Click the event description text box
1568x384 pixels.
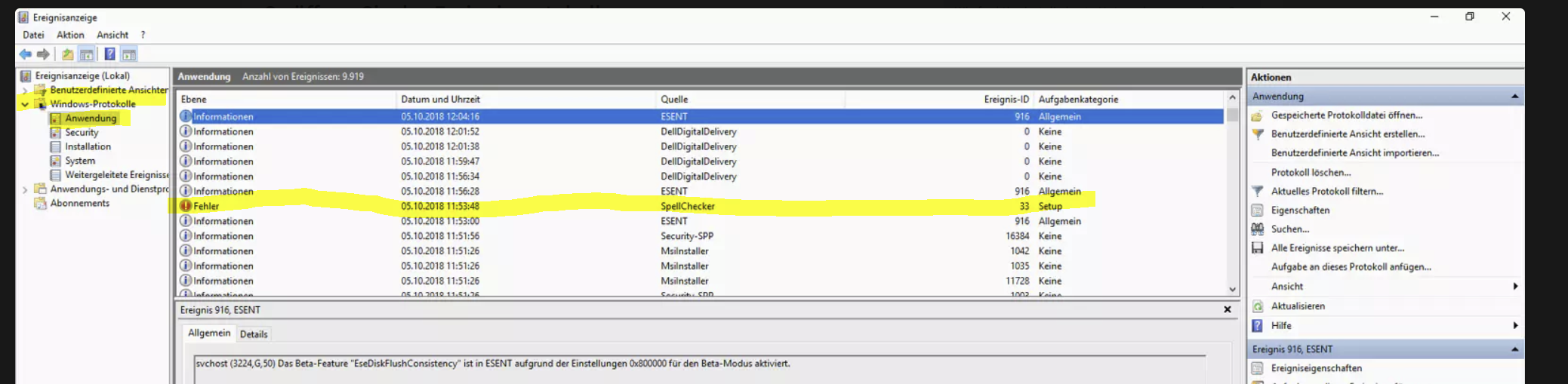pos(699,370)
